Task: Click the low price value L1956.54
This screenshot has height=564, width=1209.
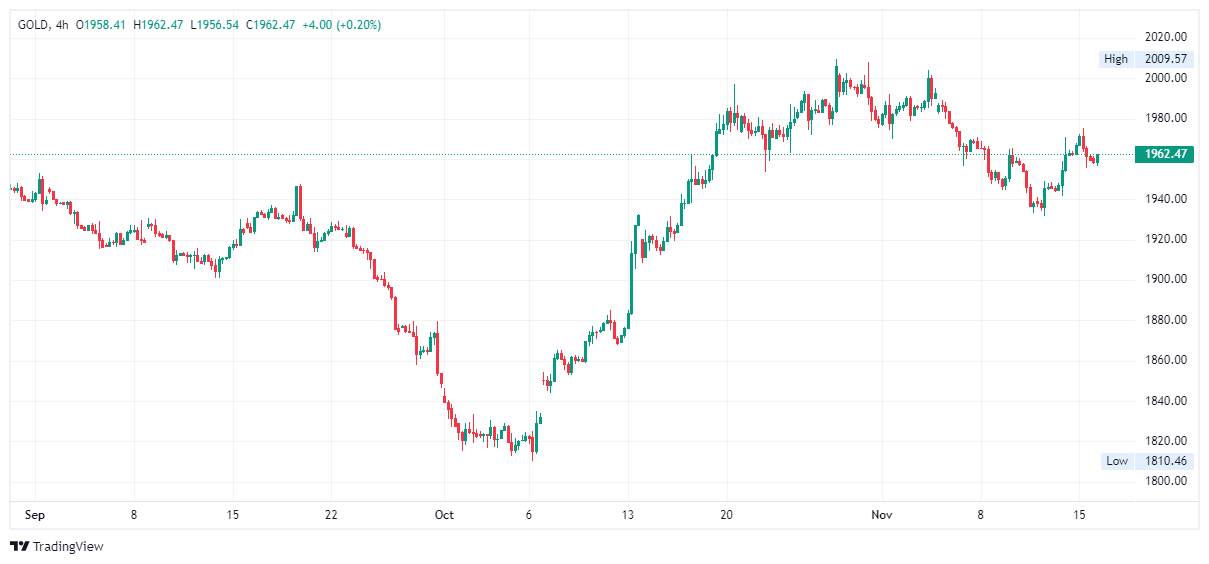Action: click(214, 24)
